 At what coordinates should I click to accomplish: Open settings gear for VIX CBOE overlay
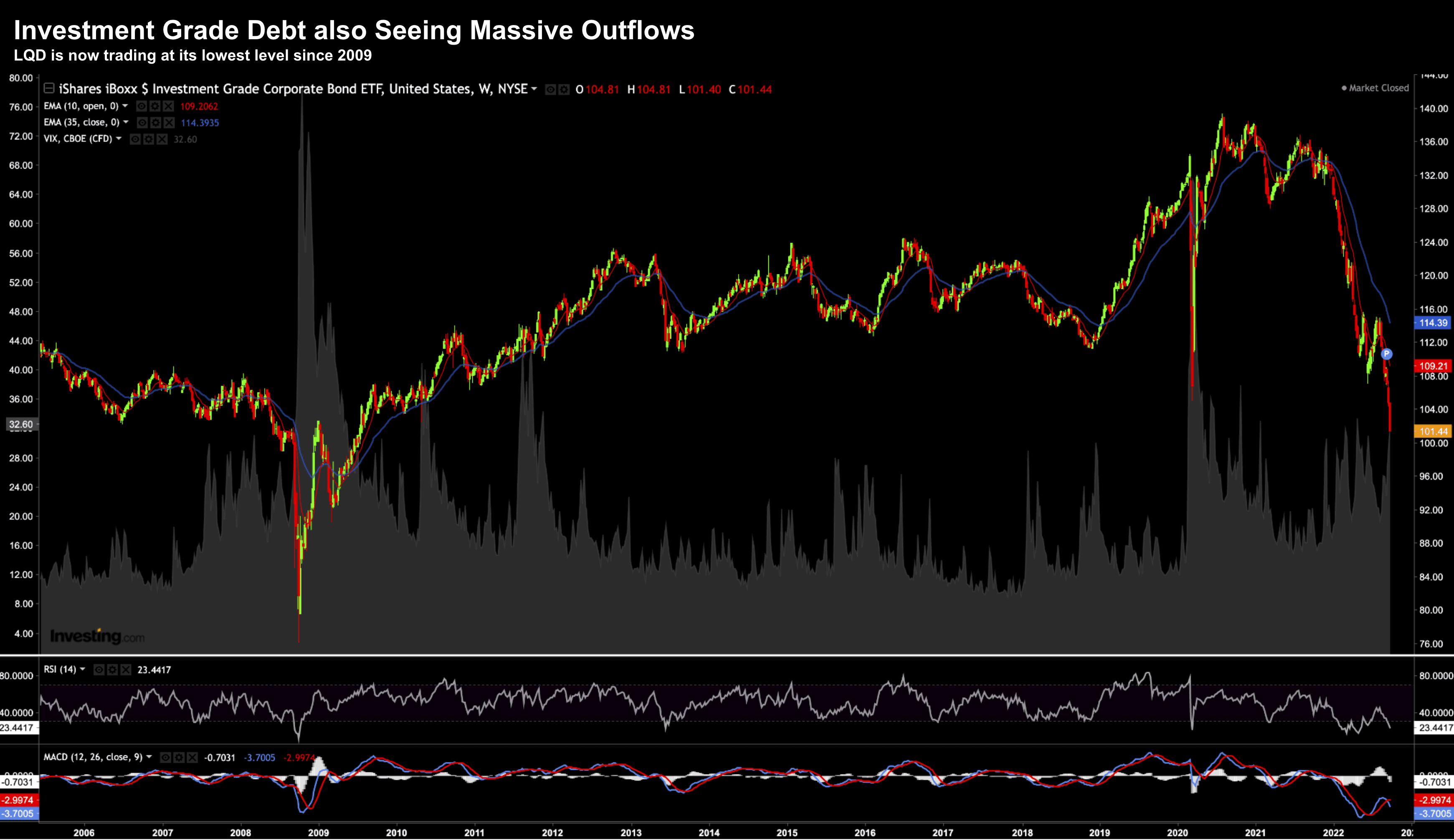(148, 139)
